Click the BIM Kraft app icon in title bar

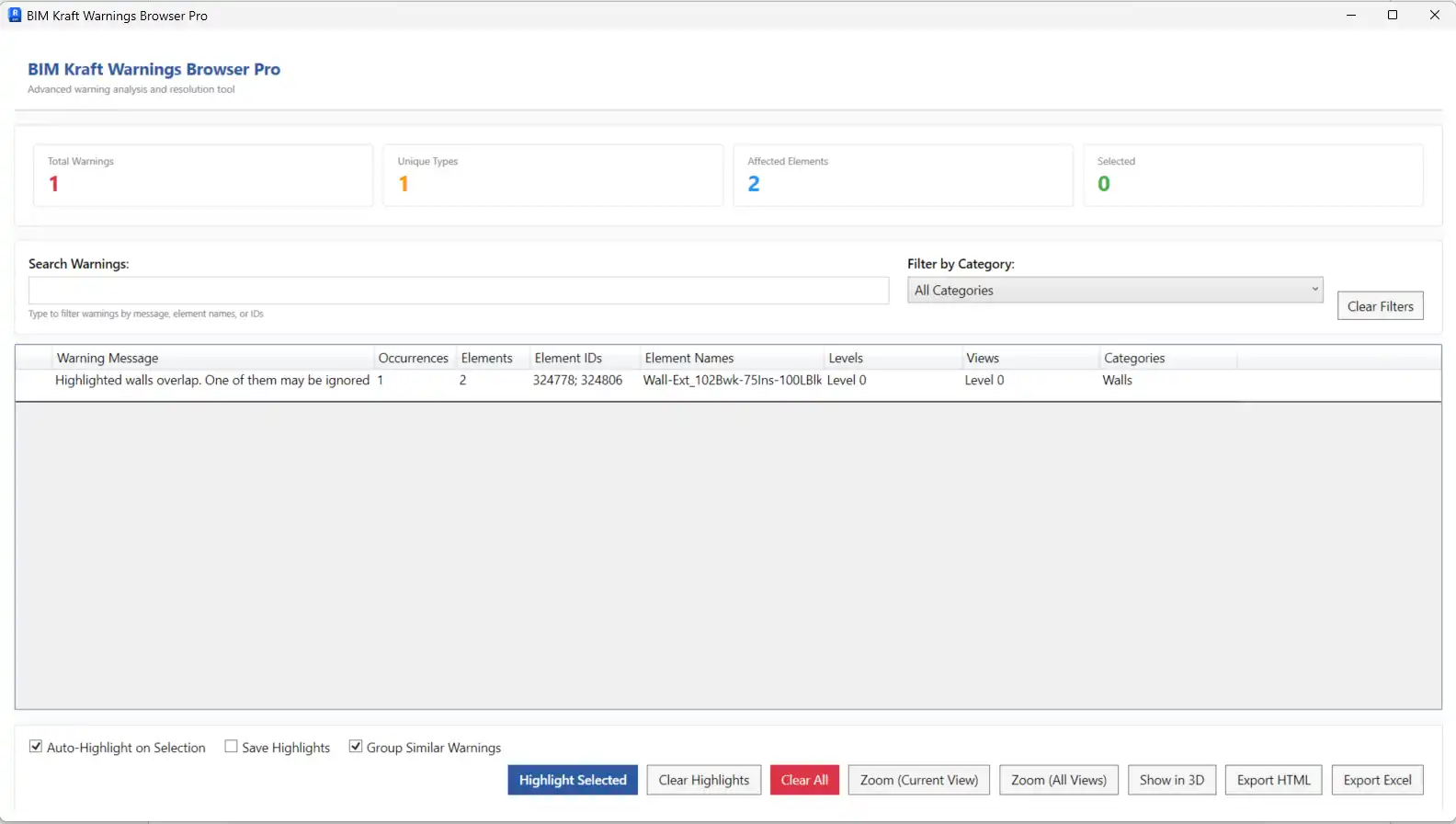(15, 15)
